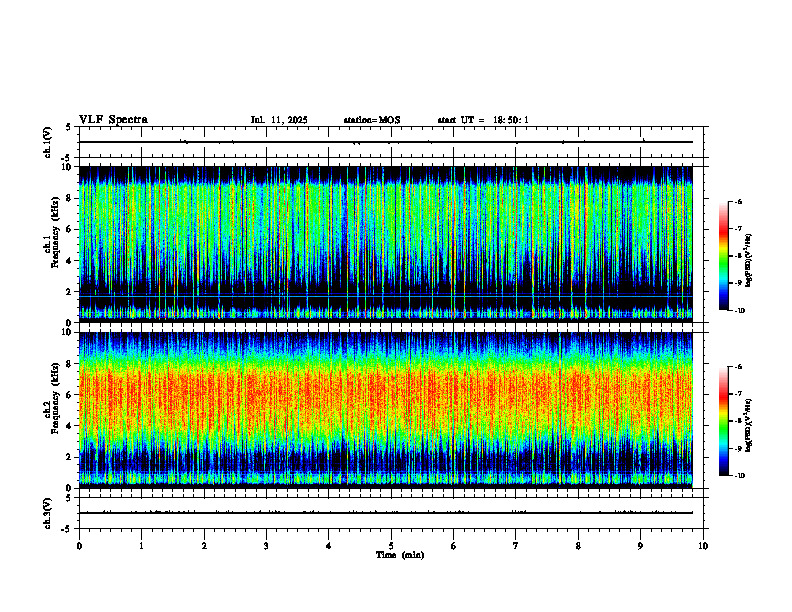This screenshot has height=612, width=792.
Task: Click the ch.1 spectrogram plot area
Action: [386, 244]
